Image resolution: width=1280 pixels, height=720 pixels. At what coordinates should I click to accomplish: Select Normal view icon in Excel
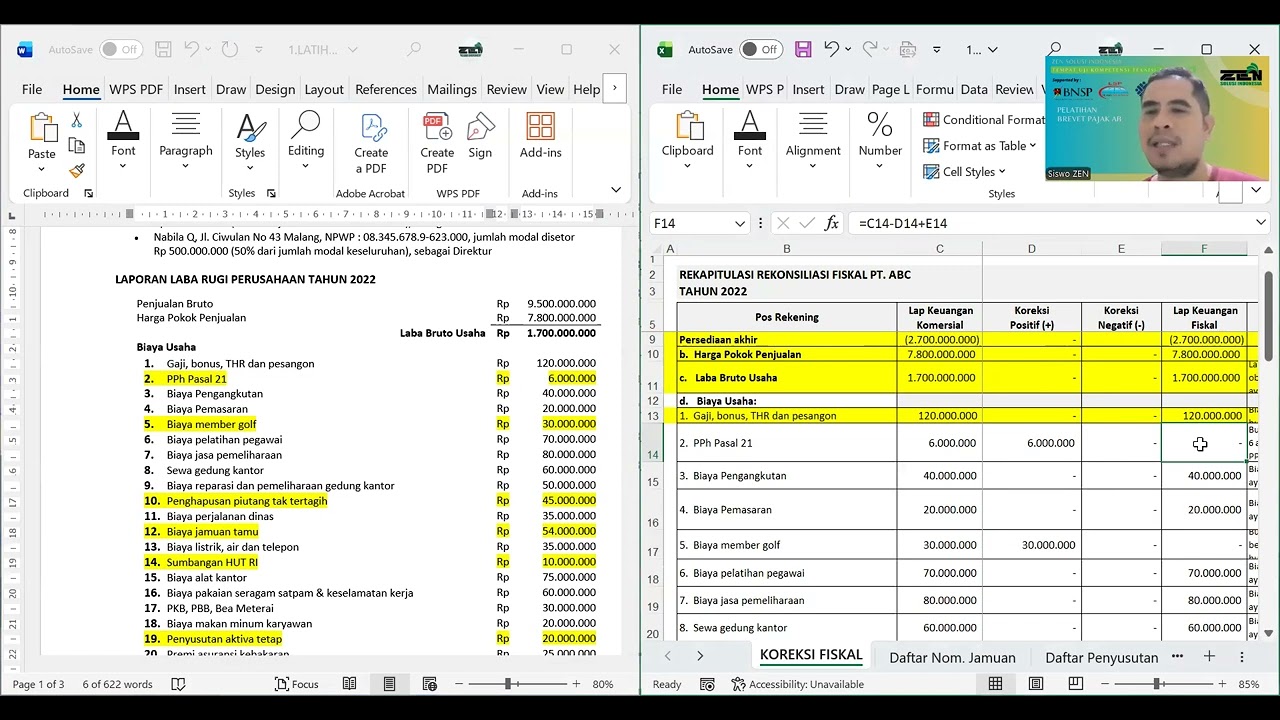point(995,684)
